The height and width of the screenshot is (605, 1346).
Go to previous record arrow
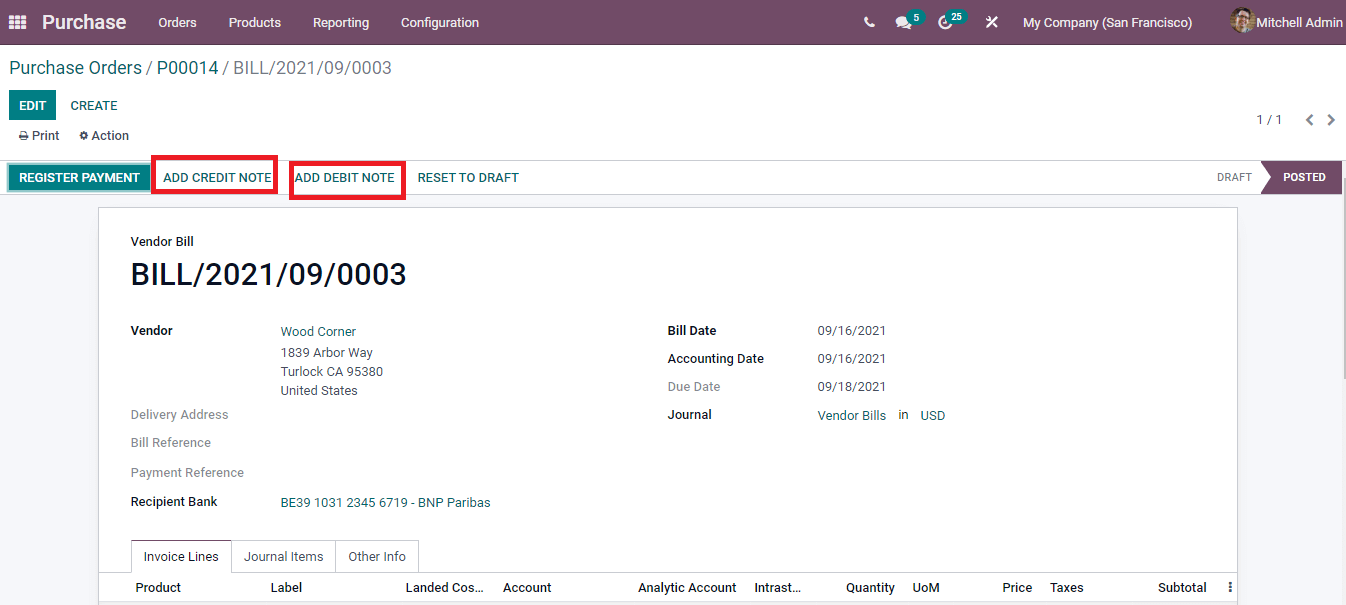point(1309,120)
